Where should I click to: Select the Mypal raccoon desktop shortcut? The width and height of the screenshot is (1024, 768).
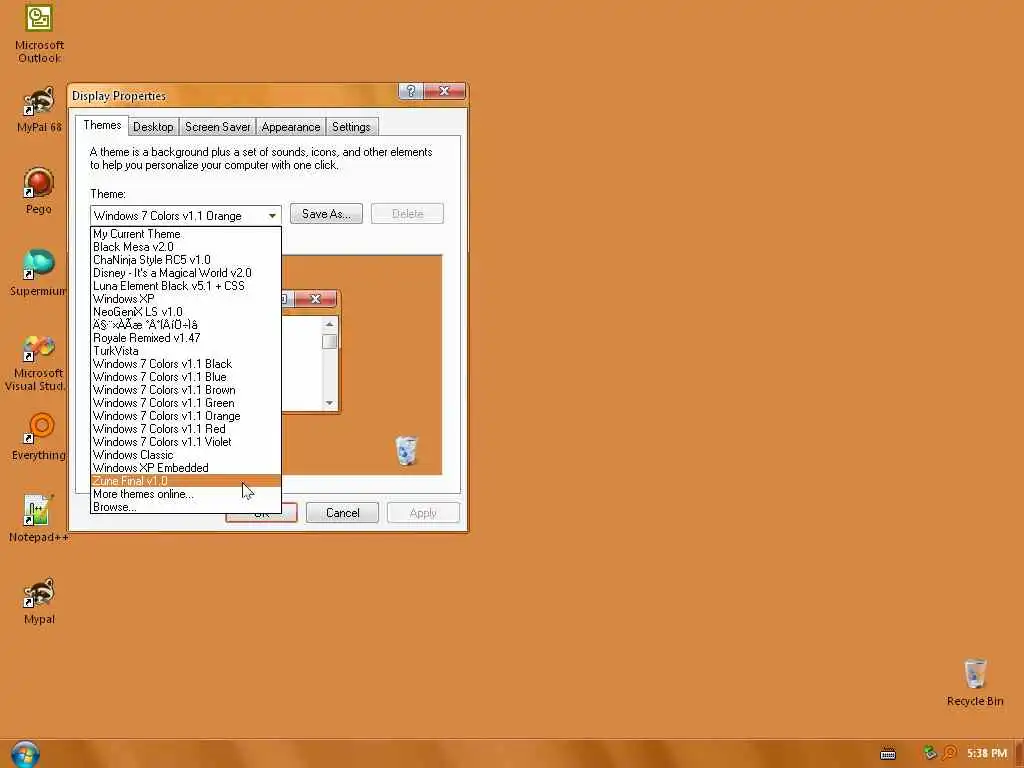pos(39,601)
